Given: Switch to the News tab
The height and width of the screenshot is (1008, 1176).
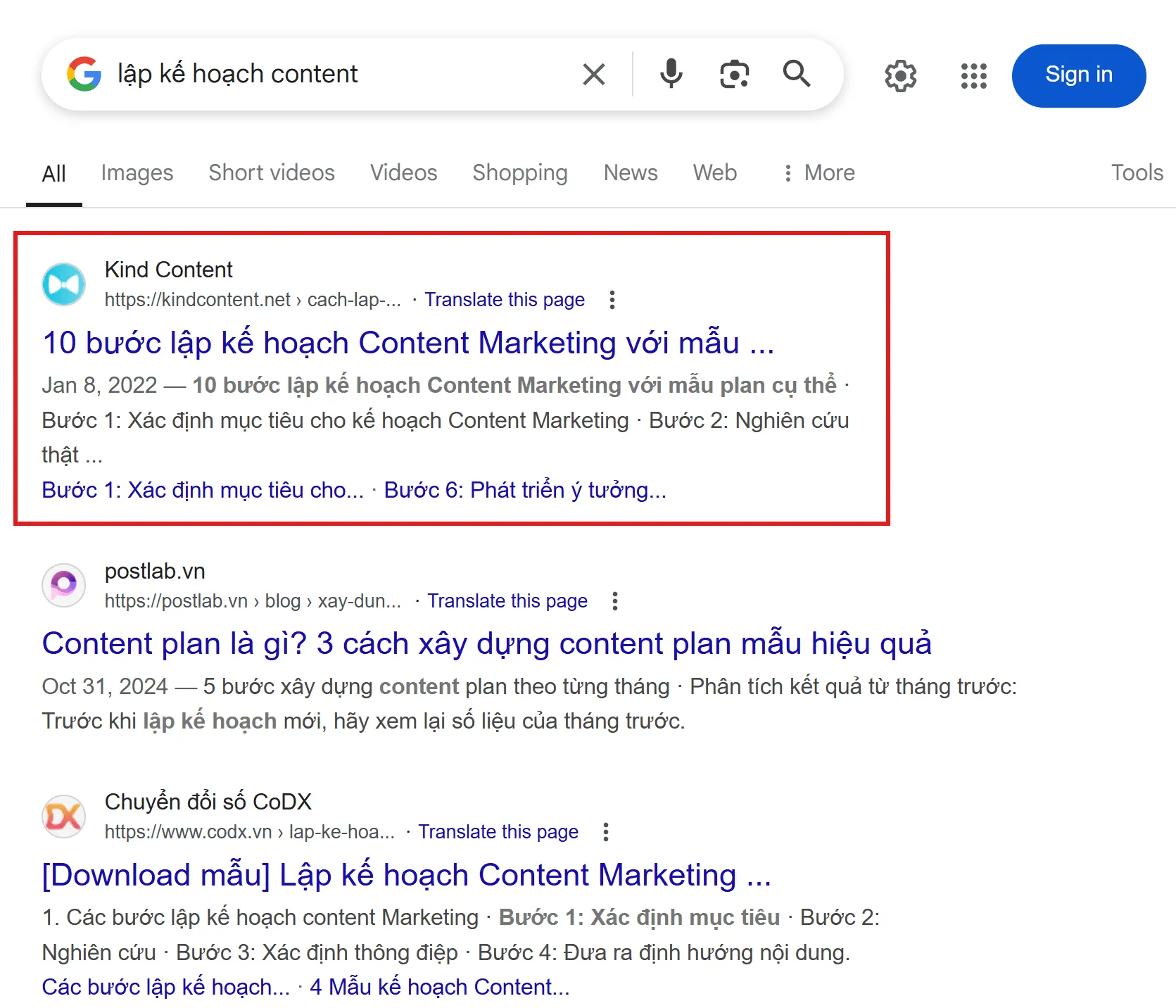Looking at the screenshot, I should click(x=631, y=173).
